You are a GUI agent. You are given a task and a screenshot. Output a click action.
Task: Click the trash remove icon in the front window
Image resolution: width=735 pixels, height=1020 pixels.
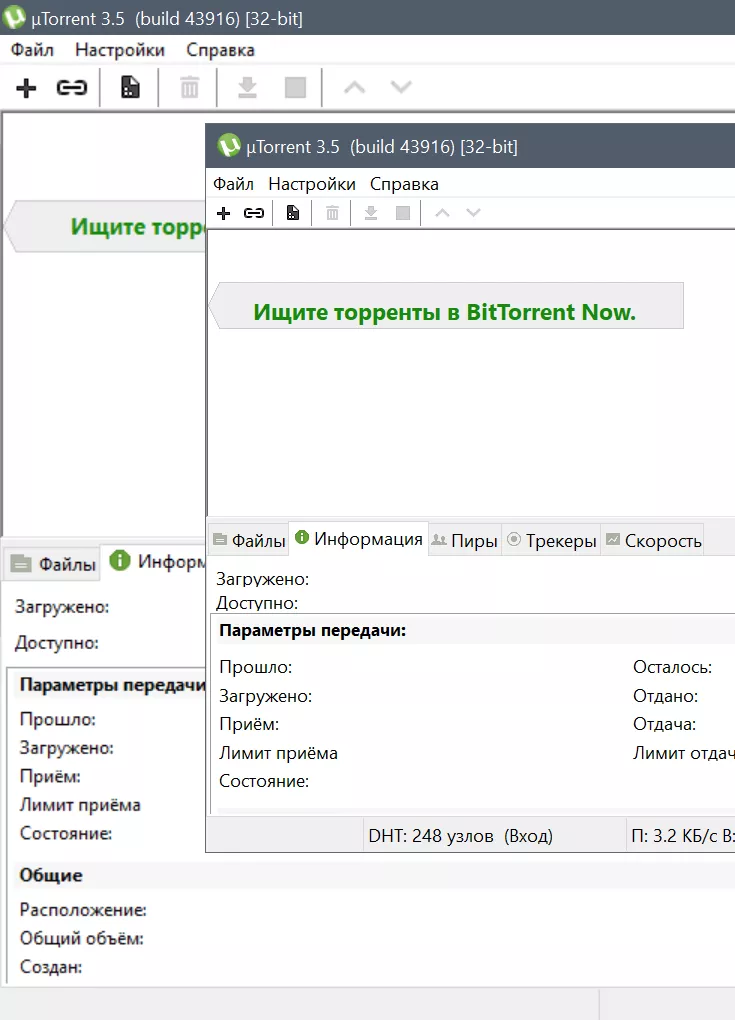pos(332,213)
